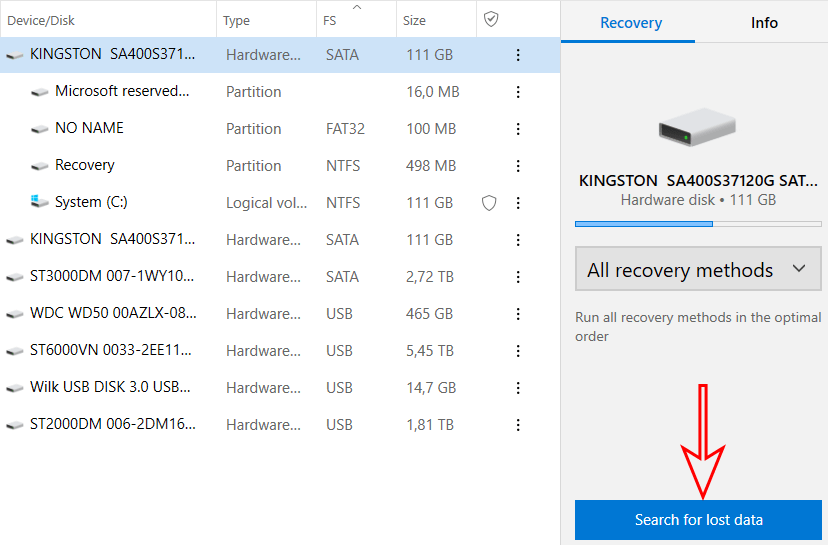This screenshot has height=545, width=828.
Task: Click the KINGSTON SA400S37120G SAT... title
Action: point(698,181)
